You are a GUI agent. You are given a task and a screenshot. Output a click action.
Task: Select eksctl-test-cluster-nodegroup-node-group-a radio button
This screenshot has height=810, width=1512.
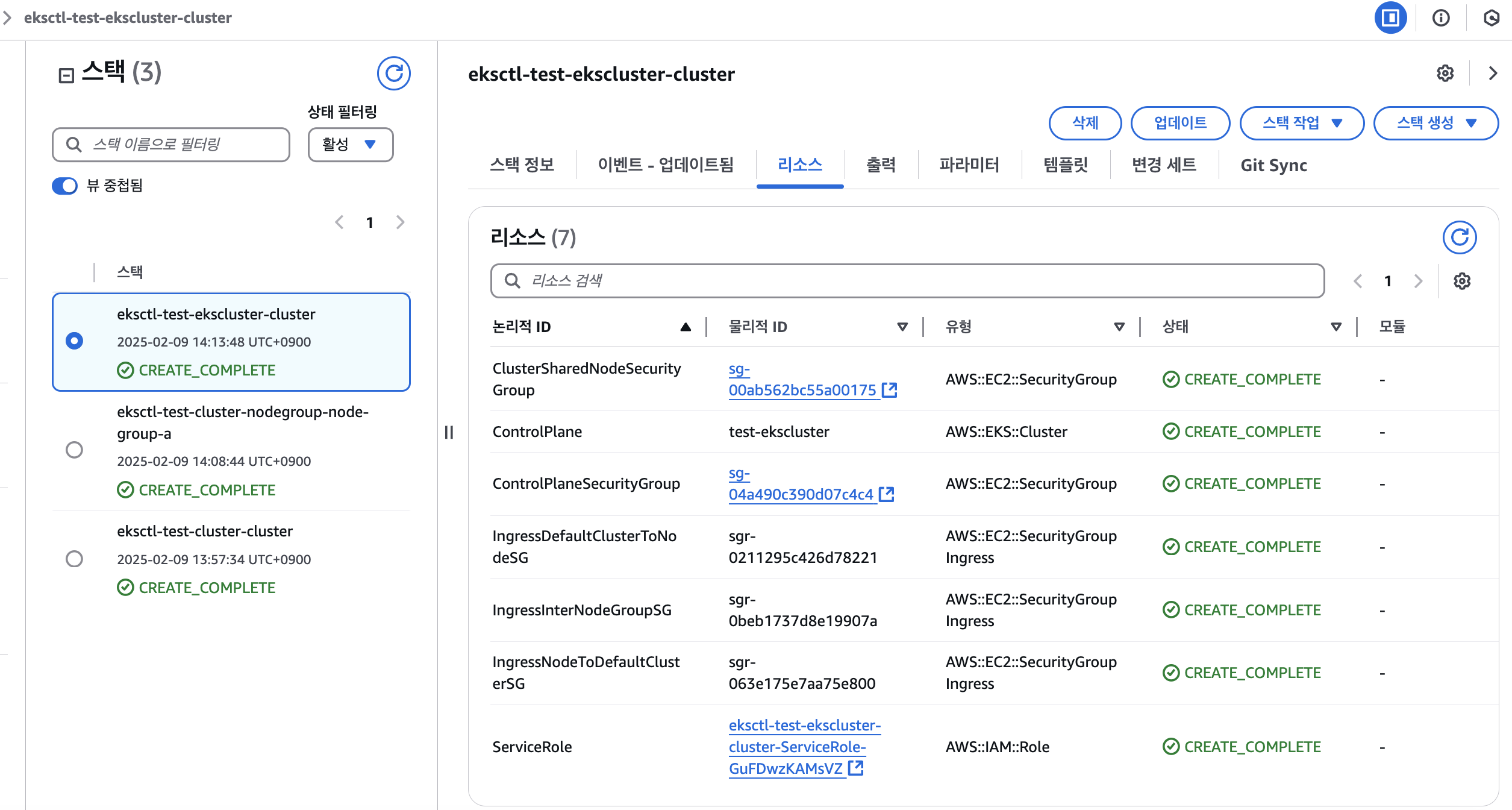click(x=74, y=450)
